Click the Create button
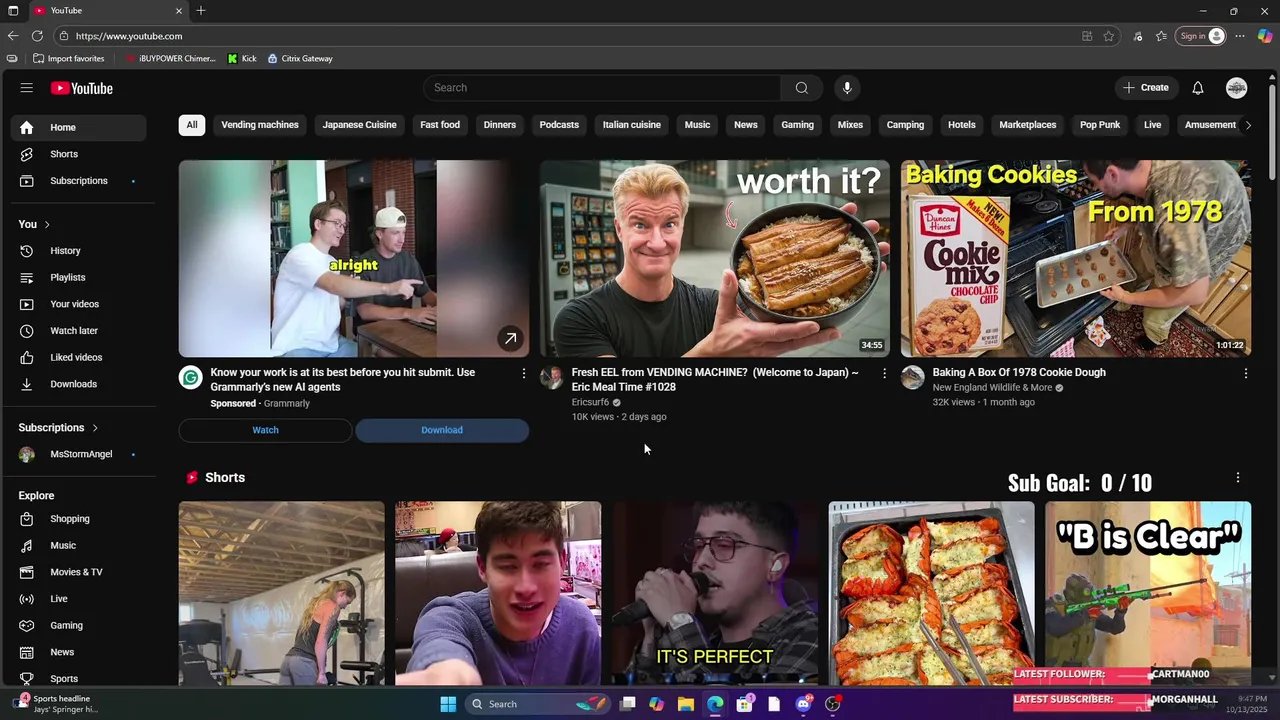Viewport: 1280px width, 720px height. (1146, 88)
